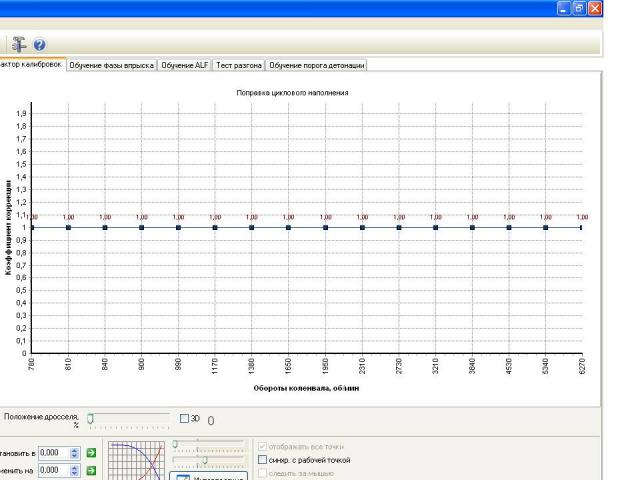This screenshot has width=640, height=480.
Task: Click the throttle position slider handle
Action: pos(90,419)
